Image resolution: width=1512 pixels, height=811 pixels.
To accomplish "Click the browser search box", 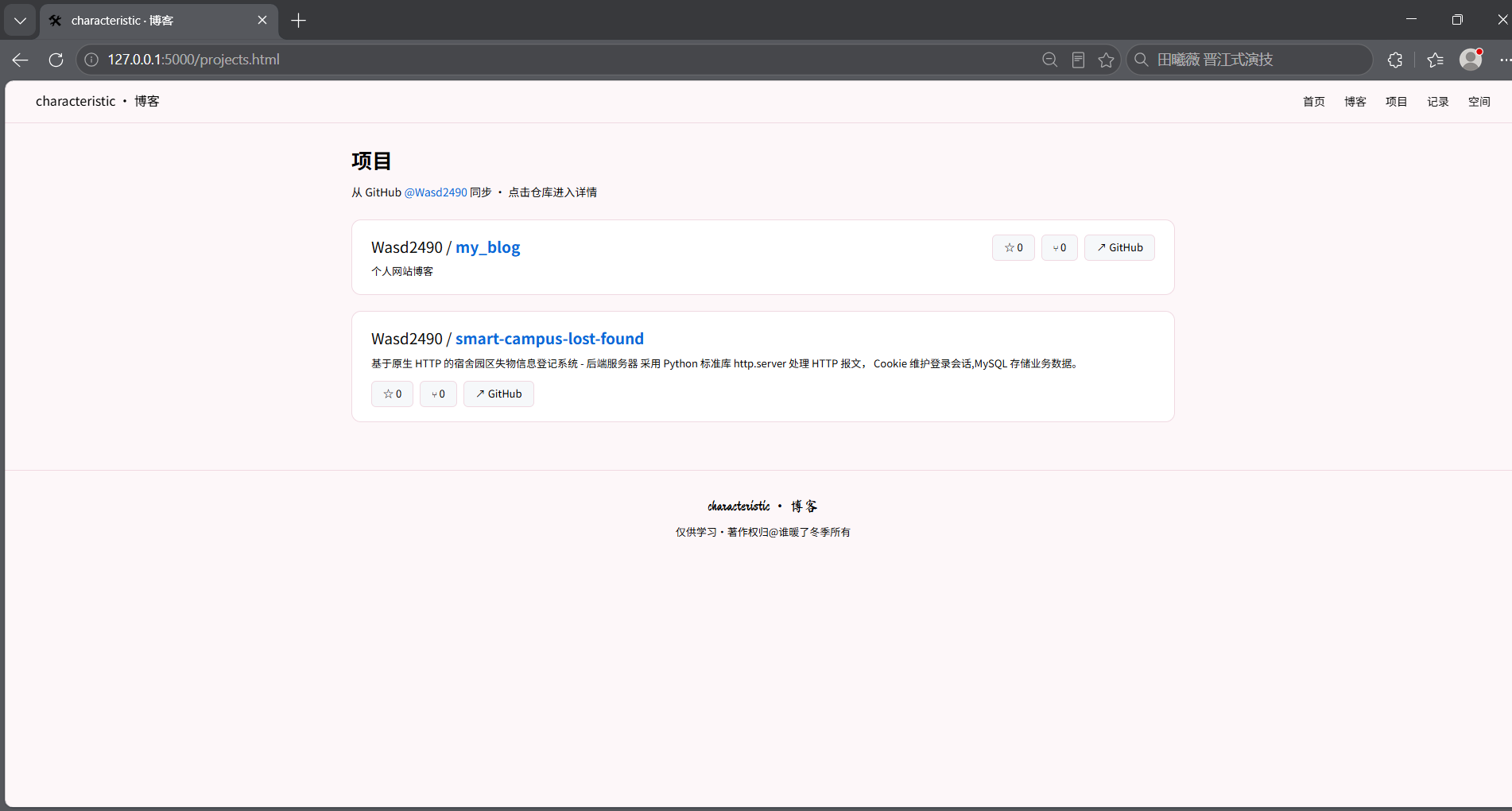I will [x=1250, y=60].
